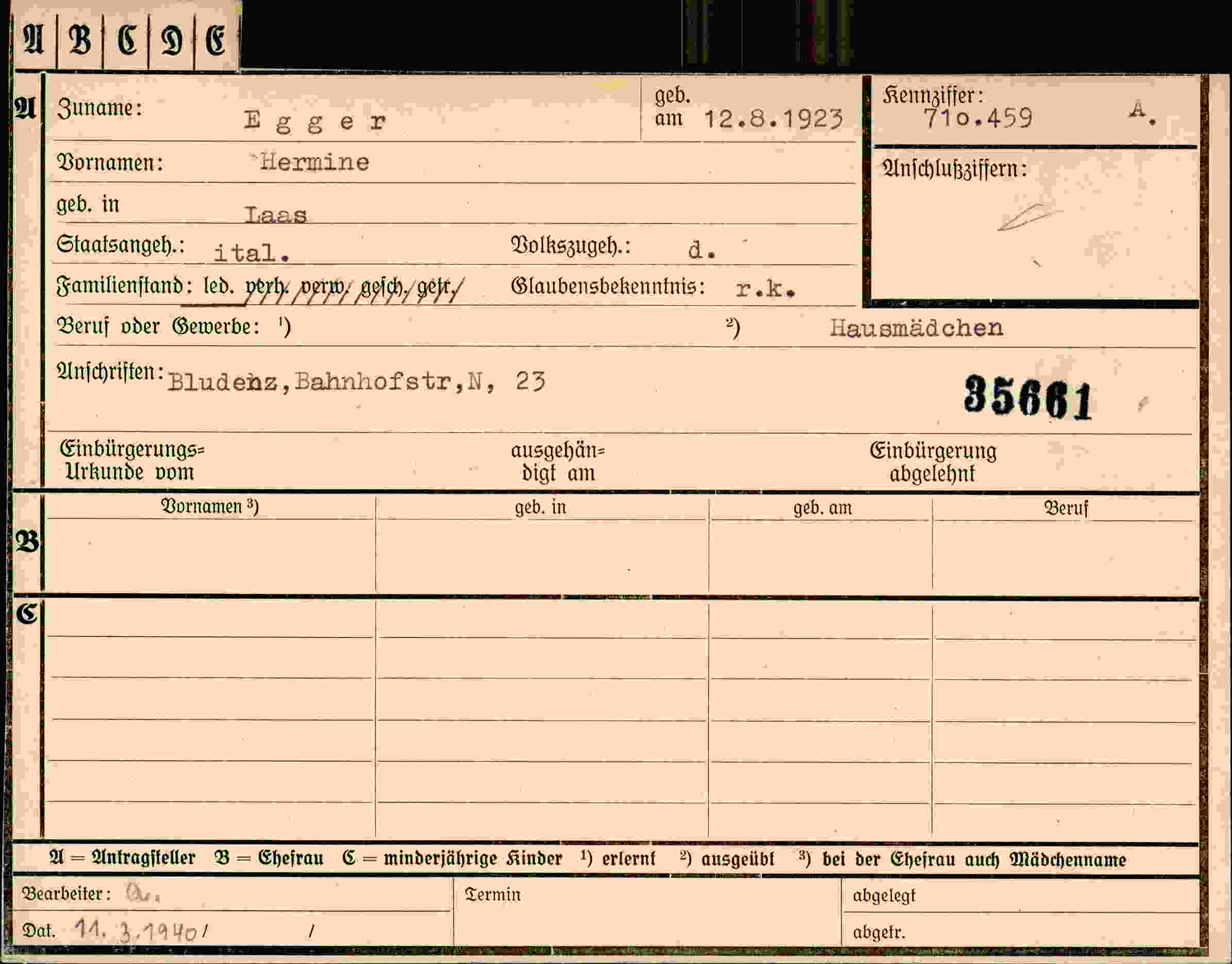Image resolution: width=1232 pixels, height=964 pixels.
Task: Click the 'Volkszugeh.:' label
Action: point(571,245)
